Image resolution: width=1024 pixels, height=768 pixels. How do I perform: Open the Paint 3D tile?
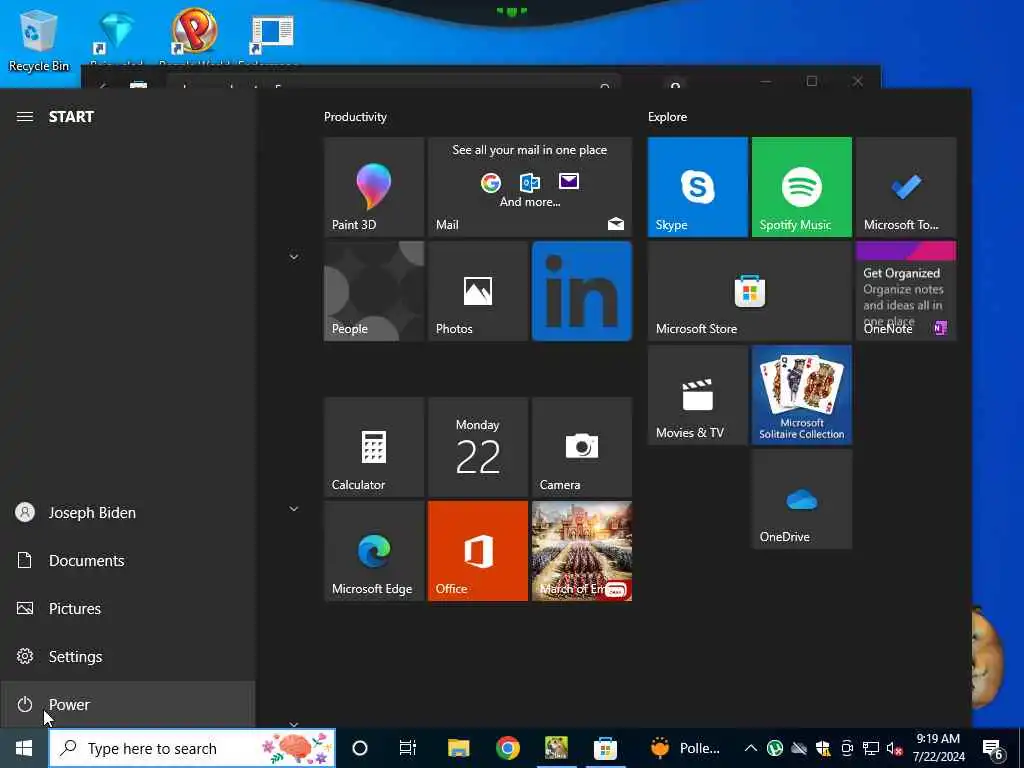coord(374,187)
